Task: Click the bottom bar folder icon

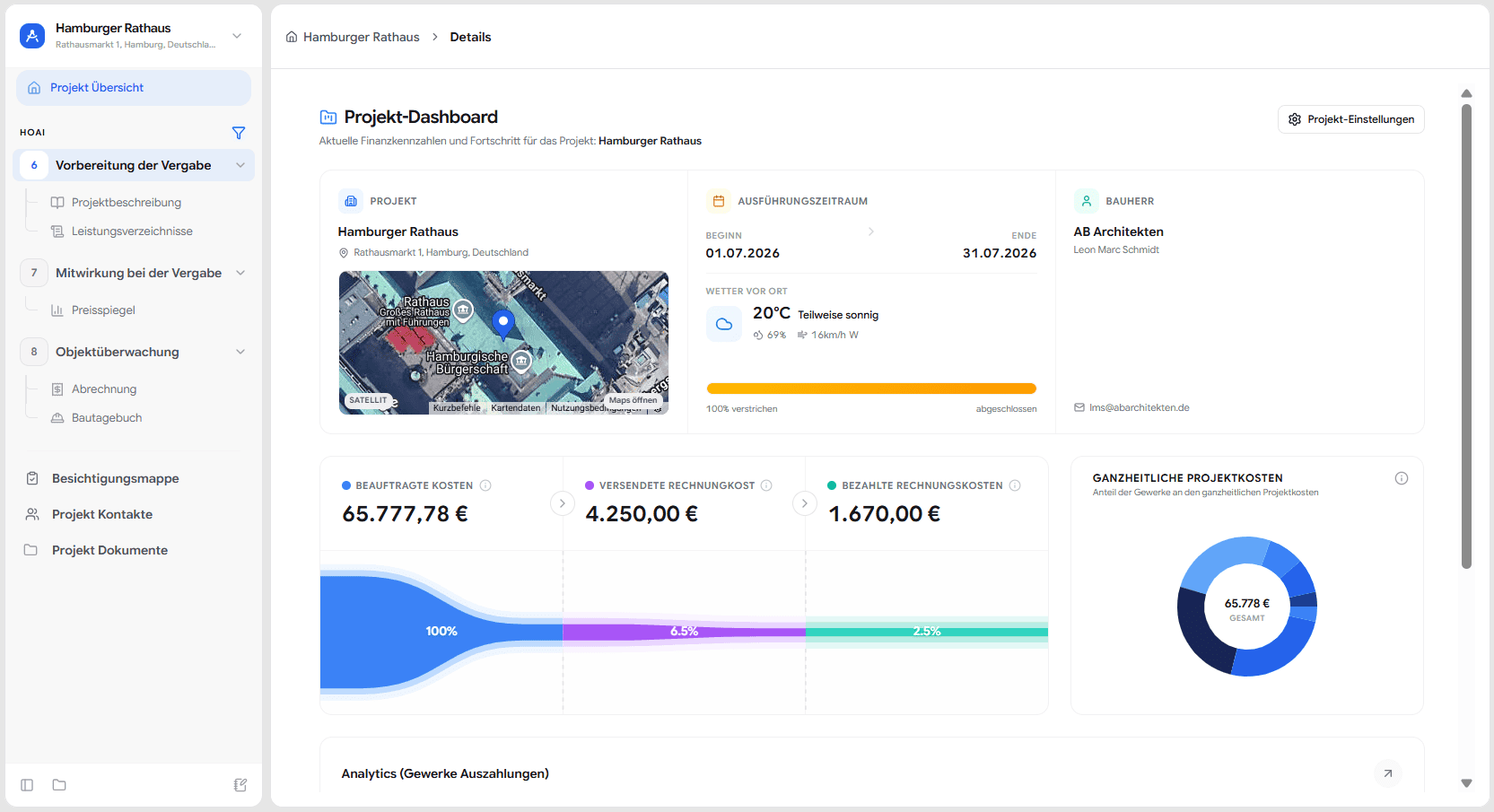Action: (59, 785)
